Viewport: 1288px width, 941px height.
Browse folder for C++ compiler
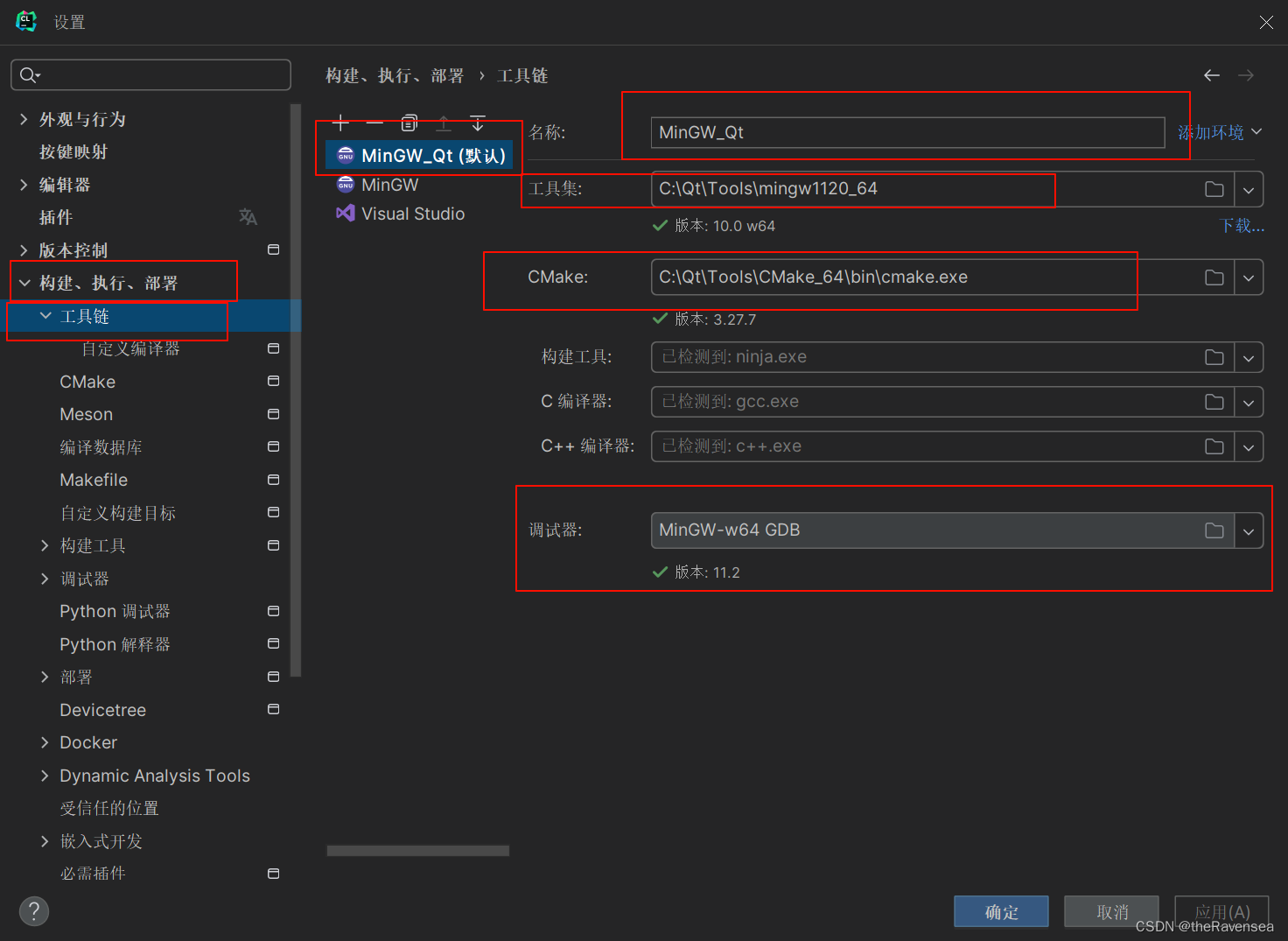tap(1214, 446)
